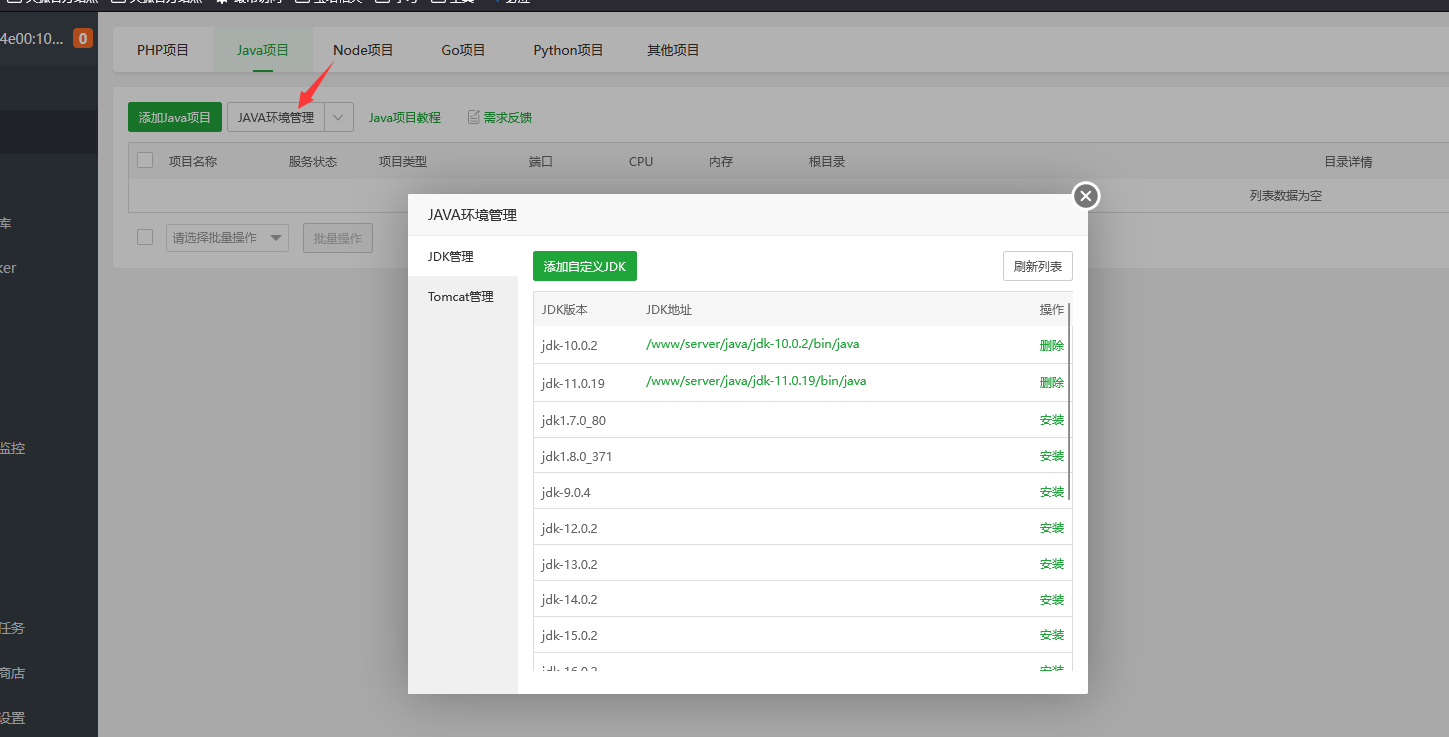Select Tomcat管理 in dialog sidebar
Viewport: 1449px width, 737px height.
(463, 297)
